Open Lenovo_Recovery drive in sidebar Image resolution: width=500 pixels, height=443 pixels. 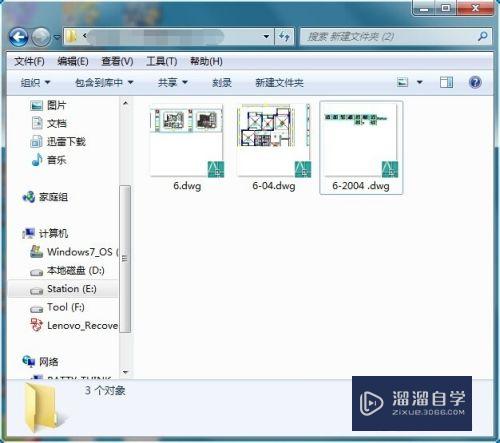(x=82, y=325)
